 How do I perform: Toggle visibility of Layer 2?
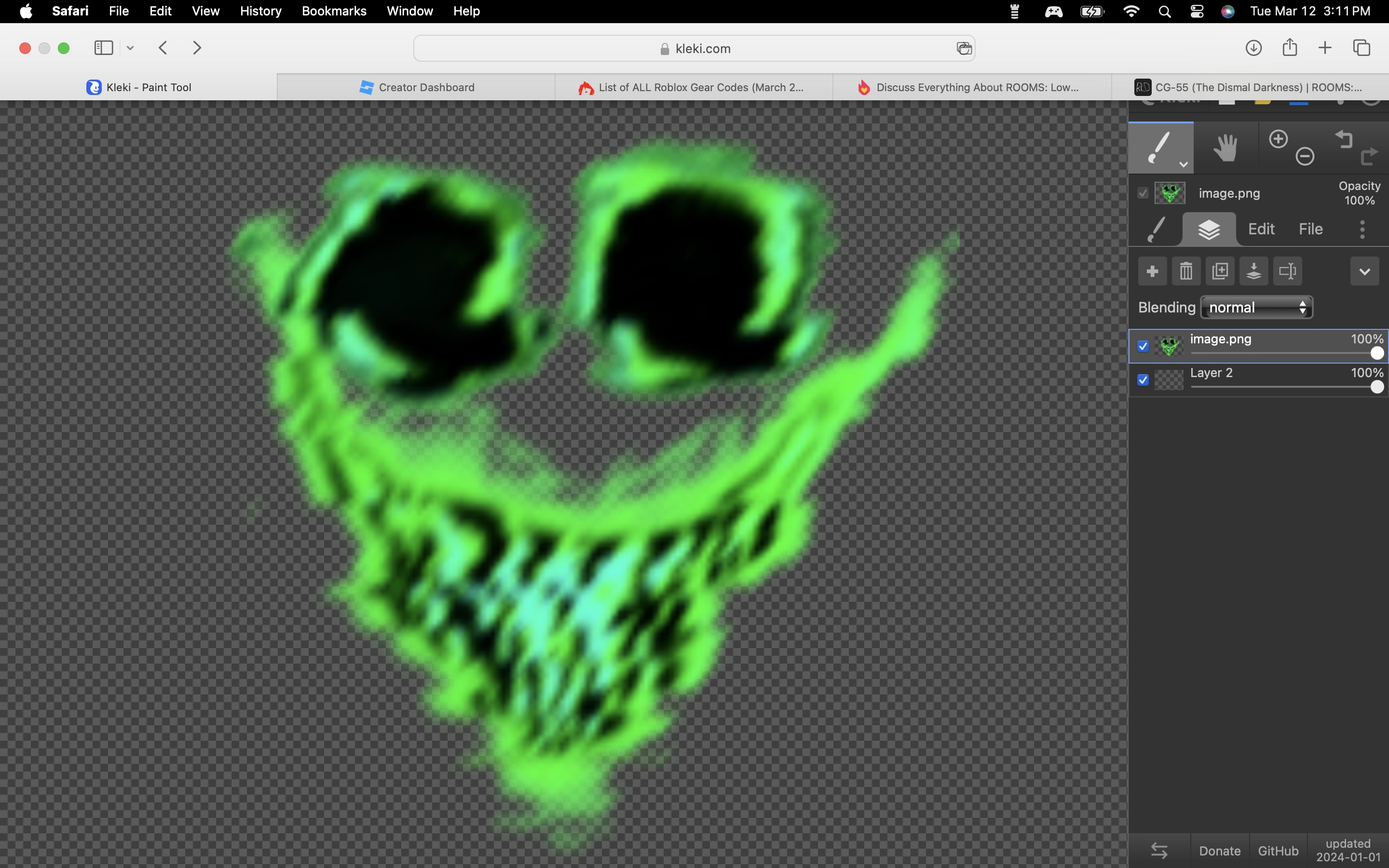tap(1143, 380)
